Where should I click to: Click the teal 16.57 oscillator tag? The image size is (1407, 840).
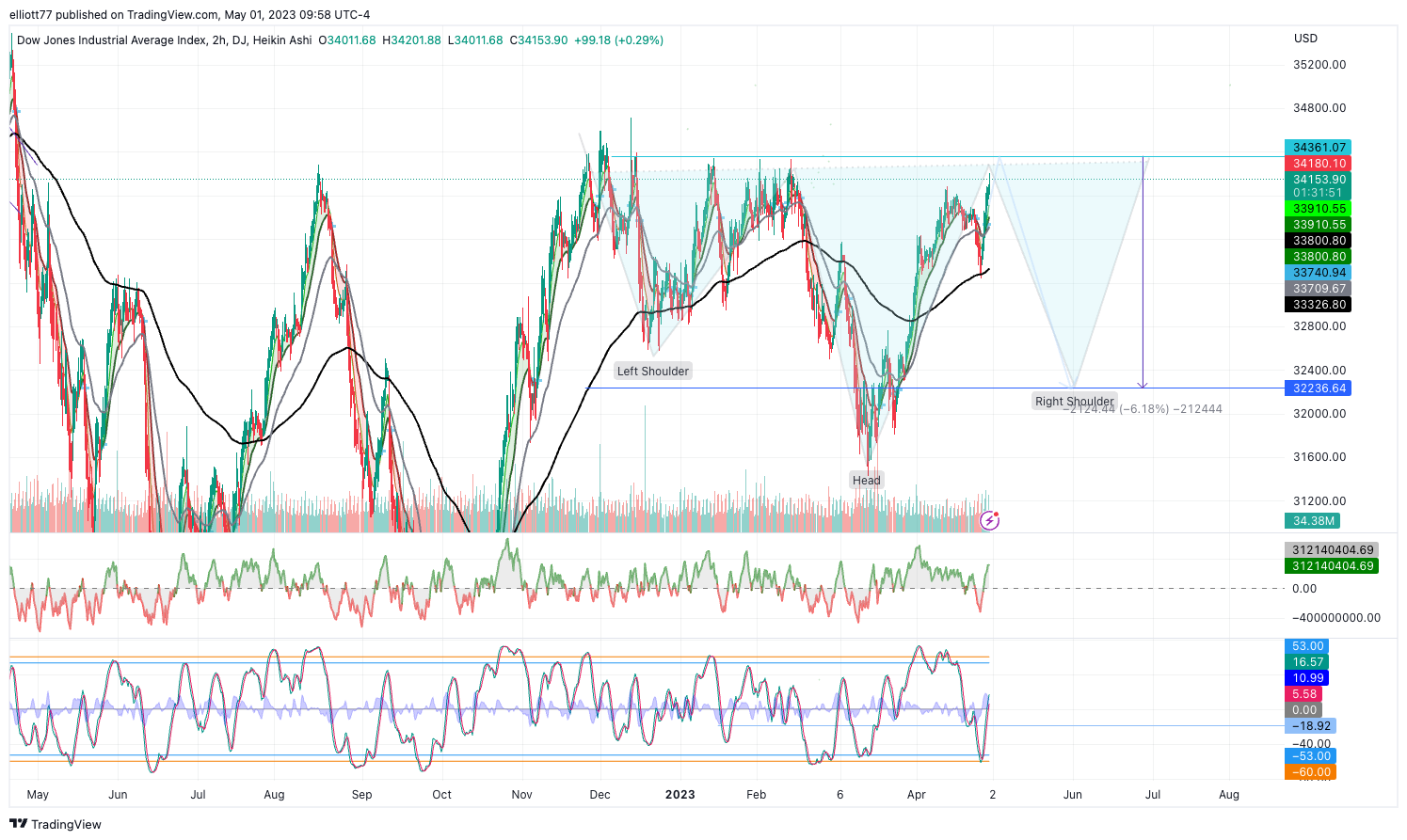tap(1306, 662)
